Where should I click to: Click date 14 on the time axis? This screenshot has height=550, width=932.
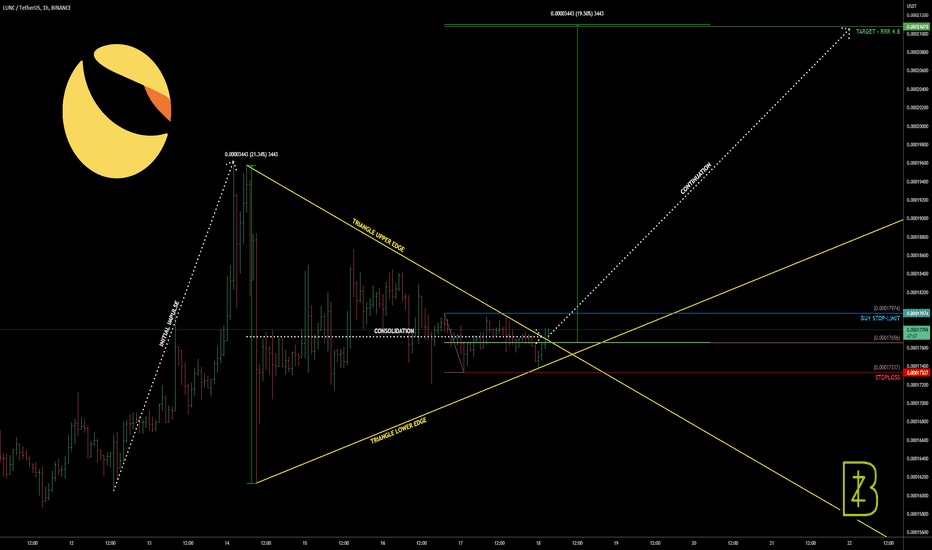tap(227, 543)
